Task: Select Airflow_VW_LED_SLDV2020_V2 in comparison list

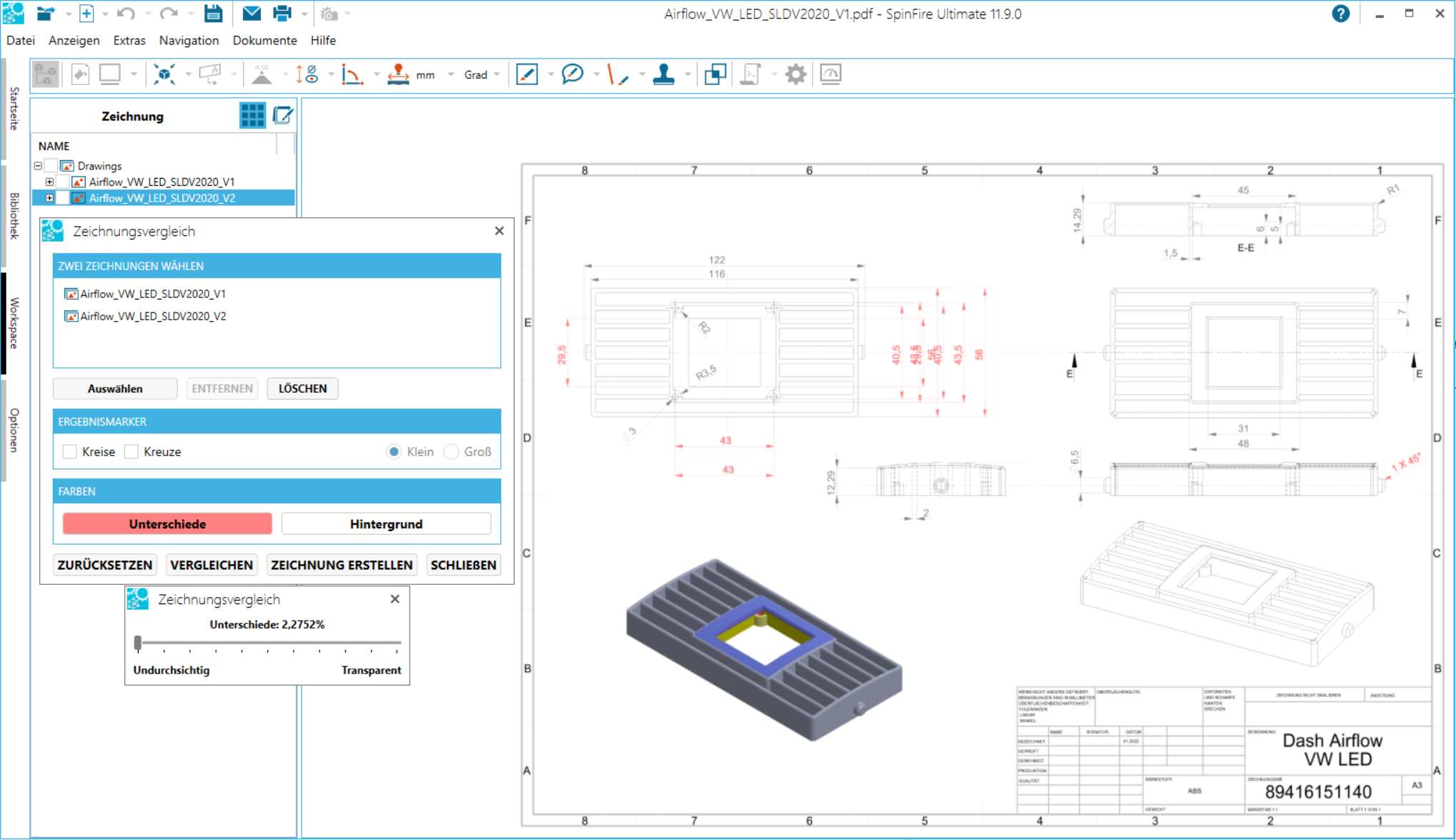Action: (146, 316)
